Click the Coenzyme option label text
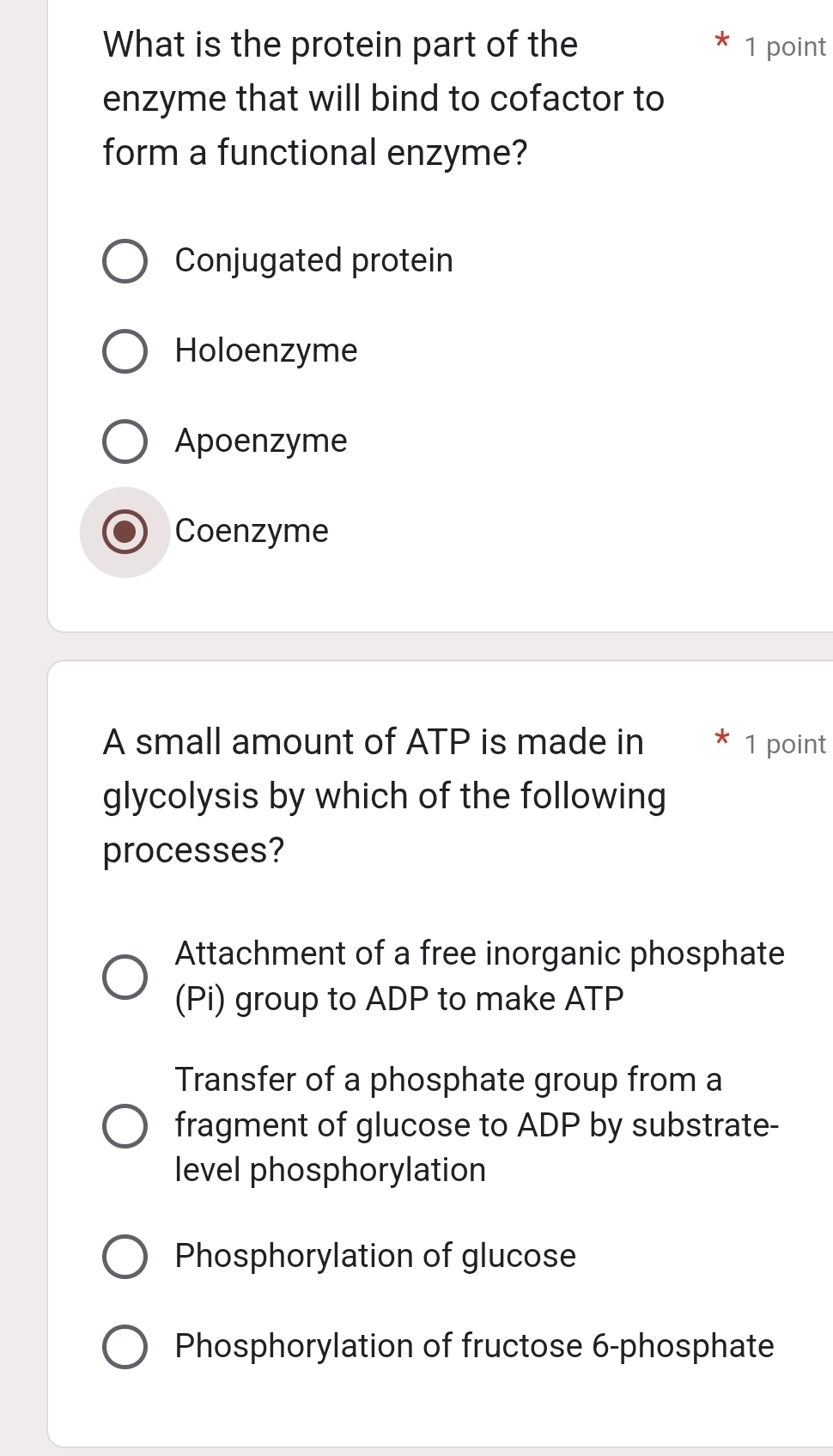Screen dimensions: 833x1456 (251, 532)
